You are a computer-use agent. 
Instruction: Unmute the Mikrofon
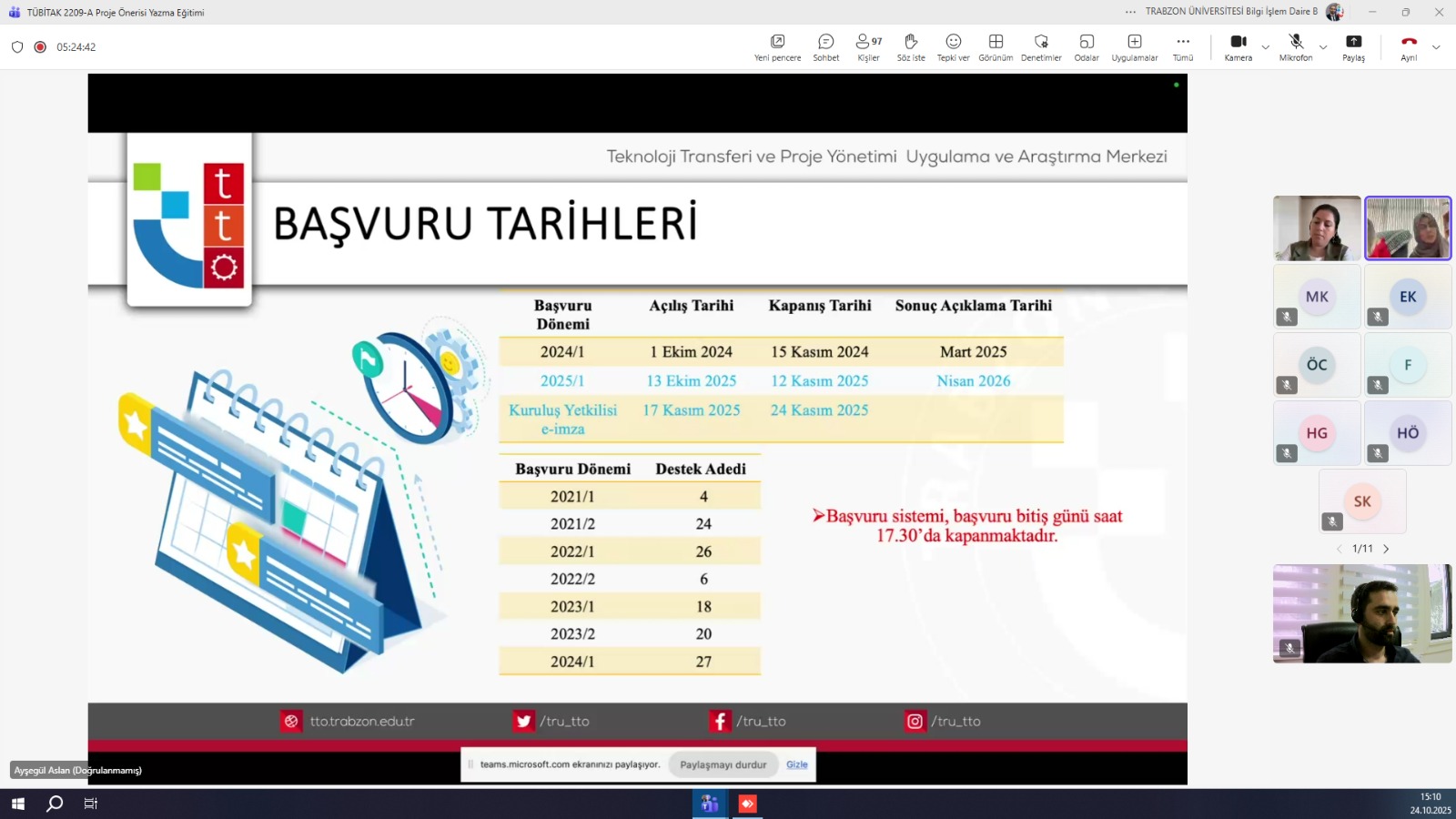click(1296, 46)
